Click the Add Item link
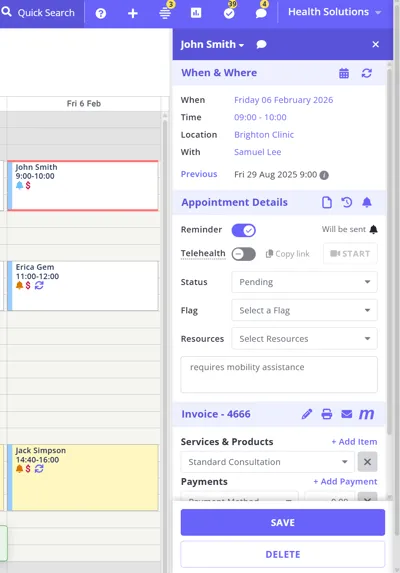 [354, 442]
